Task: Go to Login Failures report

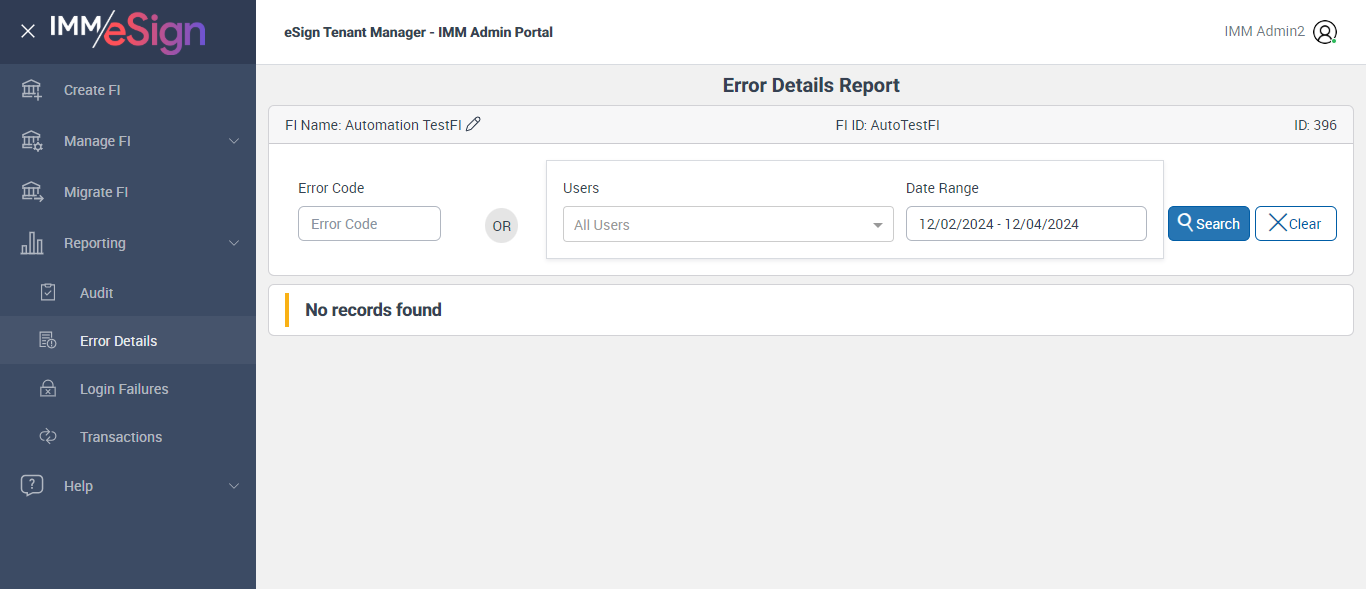Action: click(124, 389)
